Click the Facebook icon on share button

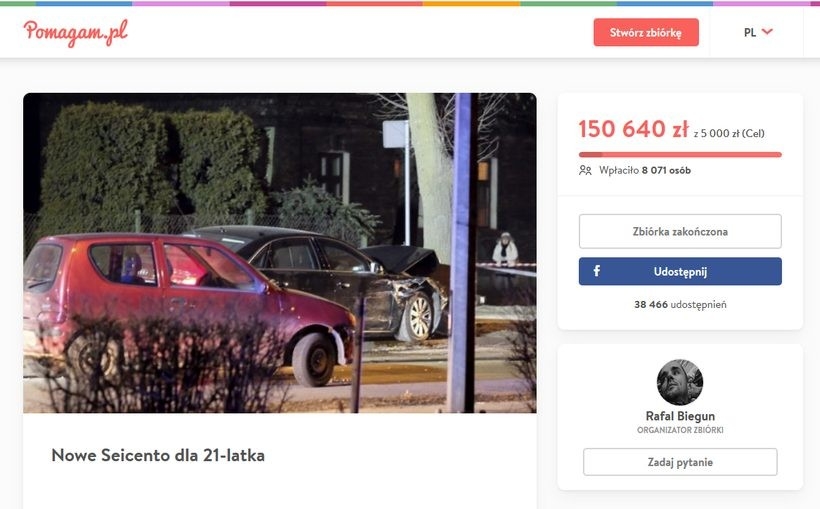point(596,271)
